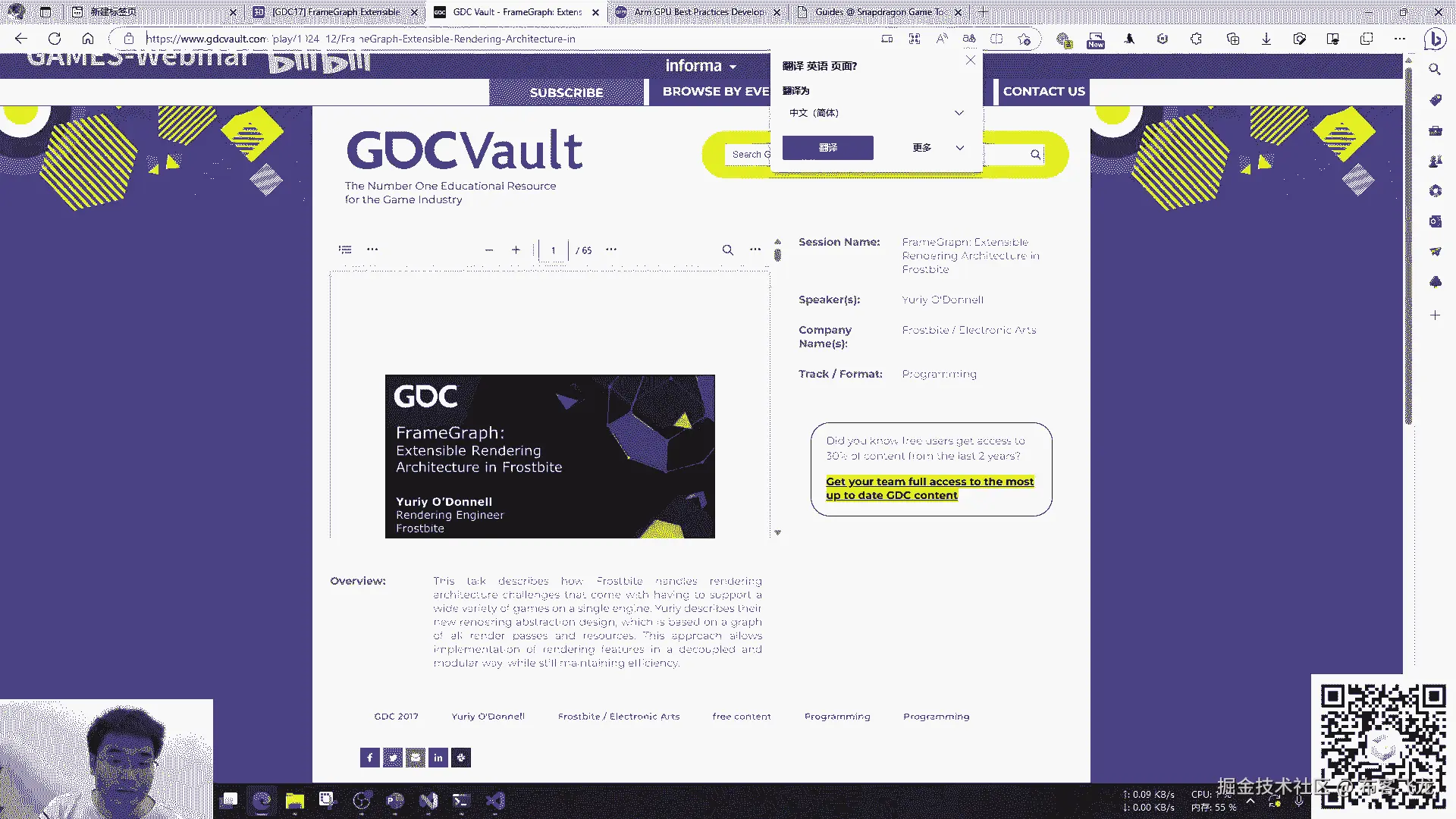1456x819 pixels.
Task: Share the page via the Twitter icon
Action: click(x=393, y=757)
